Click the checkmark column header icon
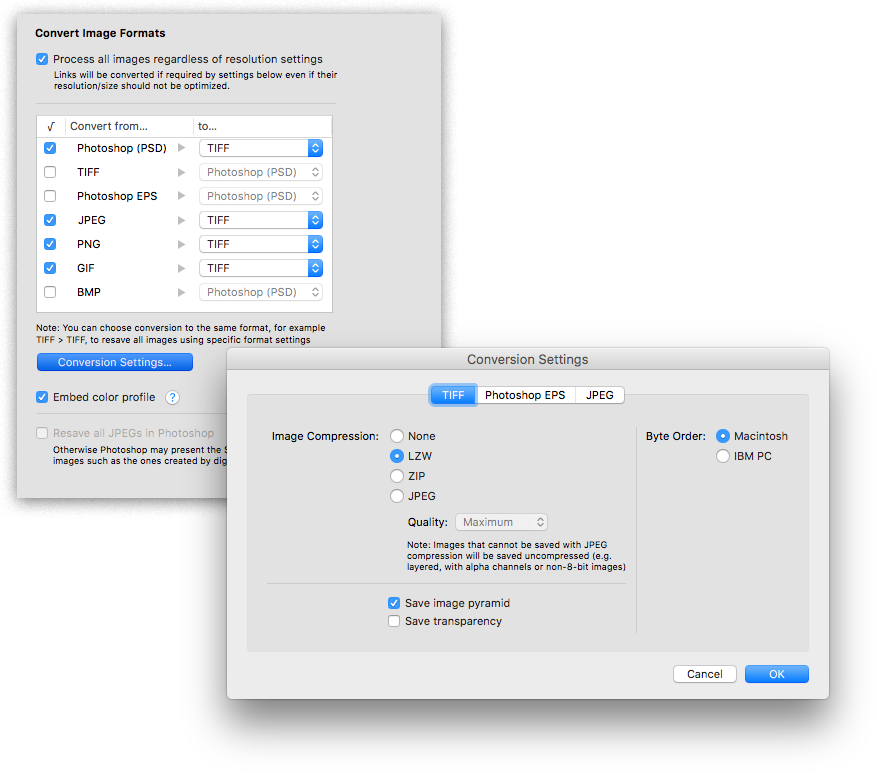Image resolution: width=877 pixels, height=773 pixels. click(x=50, y=127)
